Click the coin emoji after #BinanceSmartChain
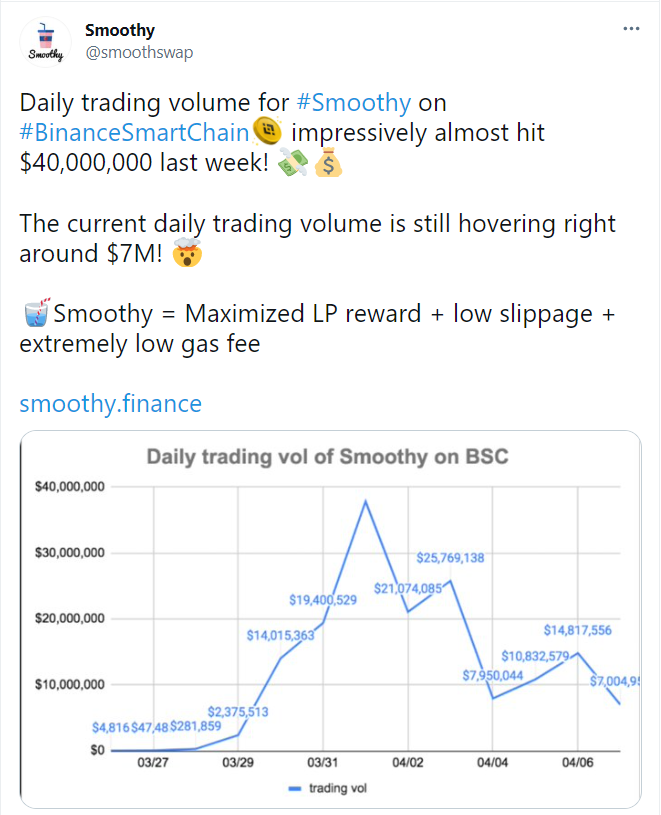 [265, 131]
